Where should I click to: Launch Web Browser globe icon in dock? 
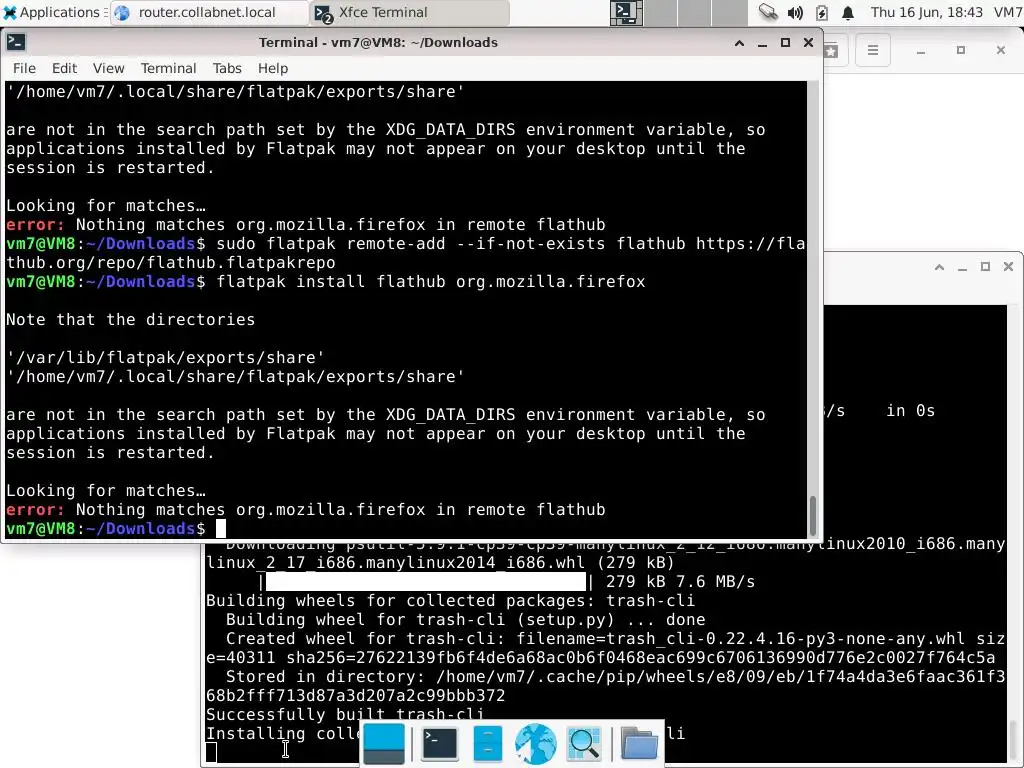[x=536, y=744]
